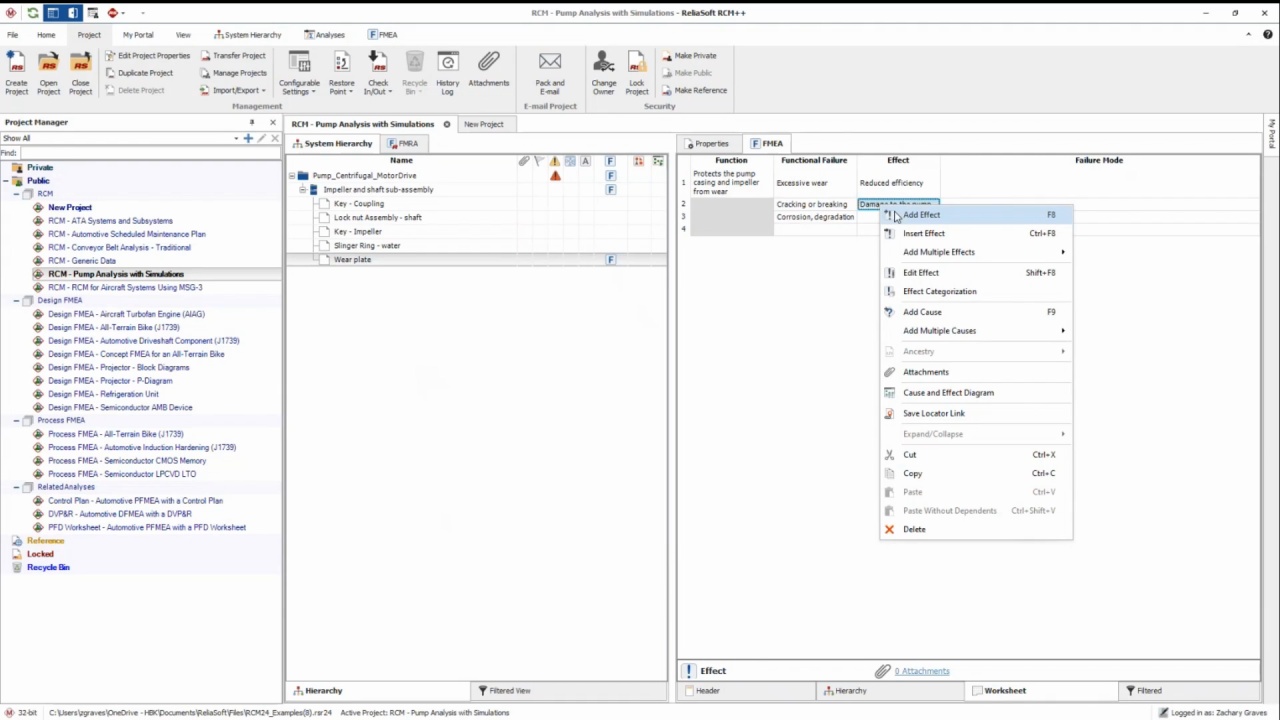The height and width of the screenshot is (720, 1280).
Task: Add a new filter with the plus icon
Action: (x=248, y=138)
